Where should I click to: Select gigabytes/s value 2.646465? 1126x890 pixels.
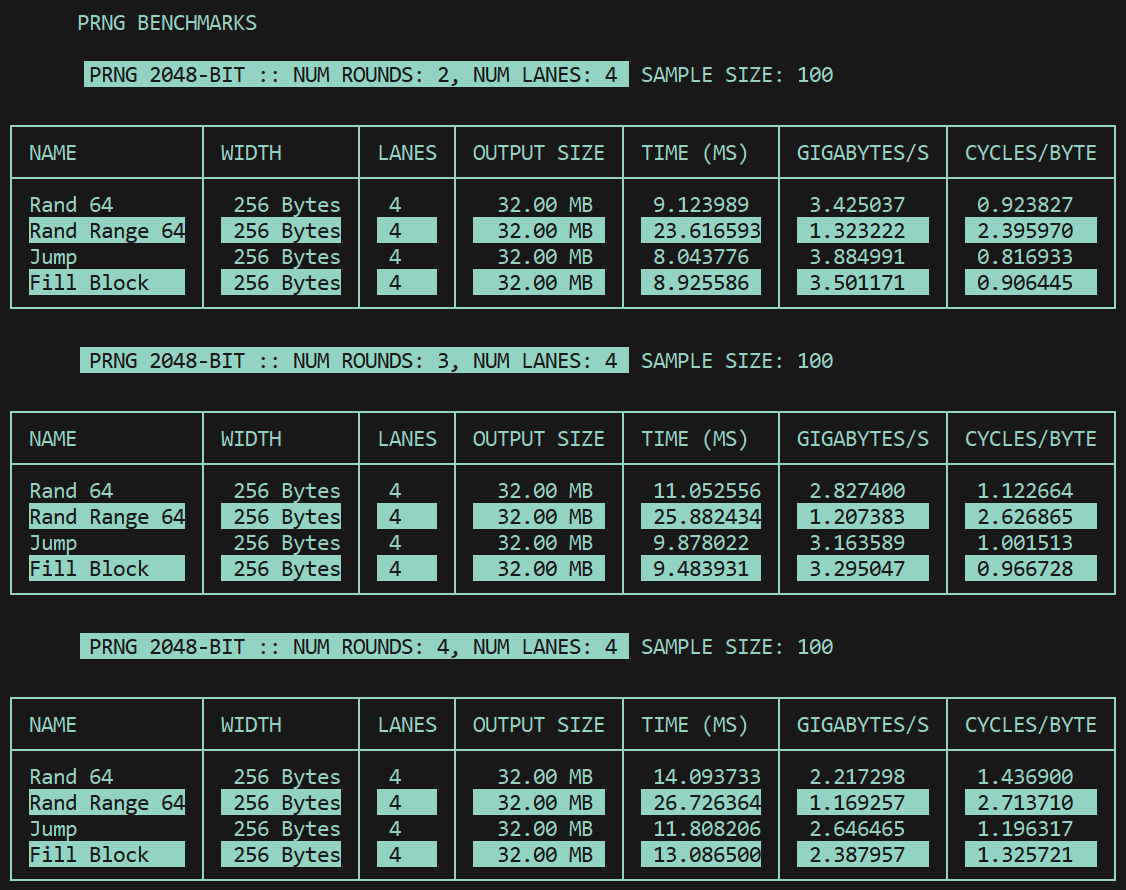point(857,828)
